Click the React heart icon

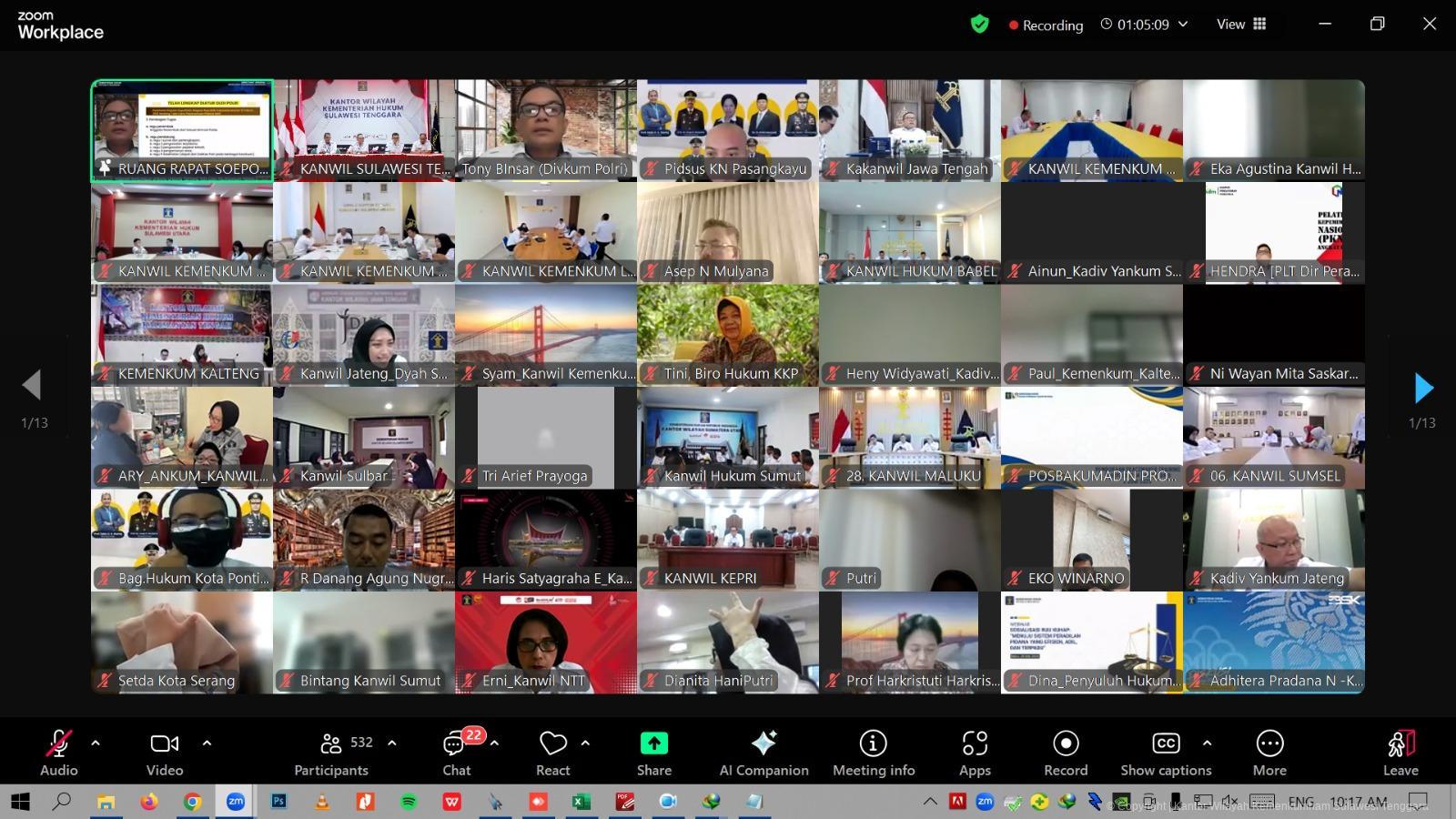552,753
